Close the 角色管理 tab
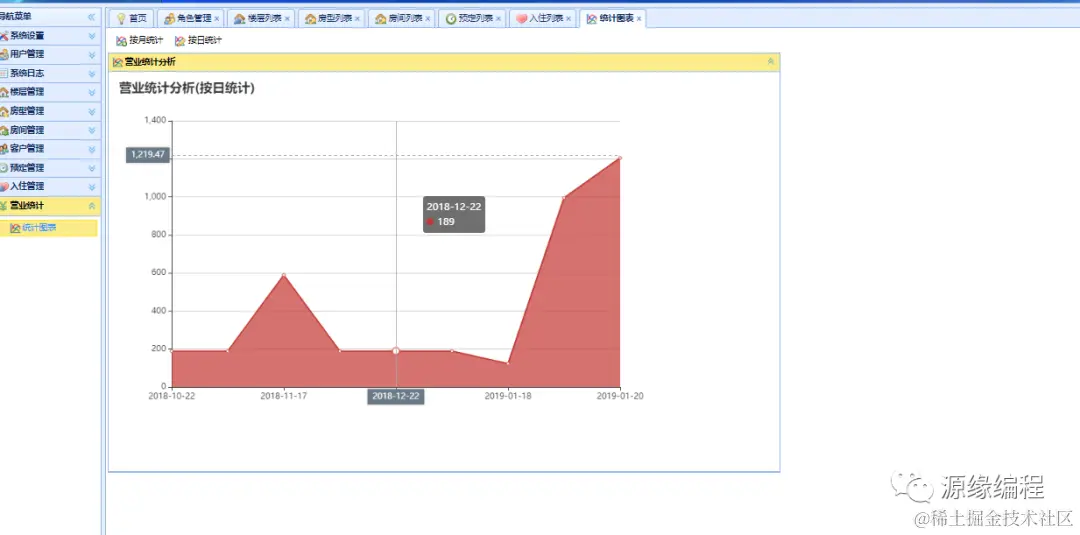This screenshot has width=1080, height=535. pos(217,19)
